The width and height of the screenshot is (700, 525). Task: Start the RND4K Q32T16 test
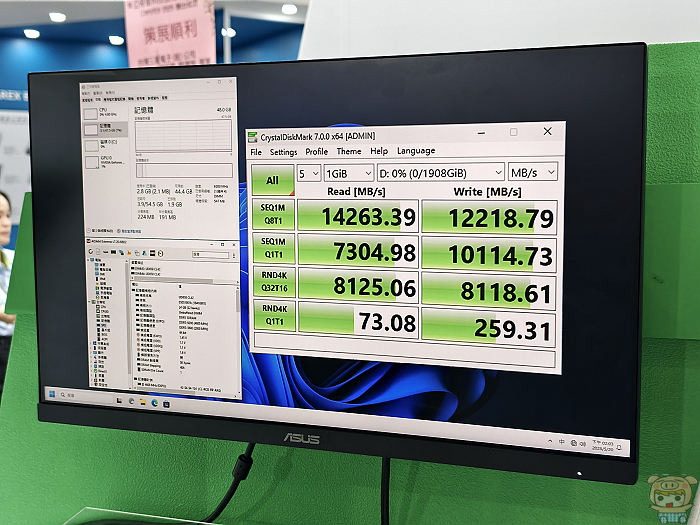pos(274,282)
